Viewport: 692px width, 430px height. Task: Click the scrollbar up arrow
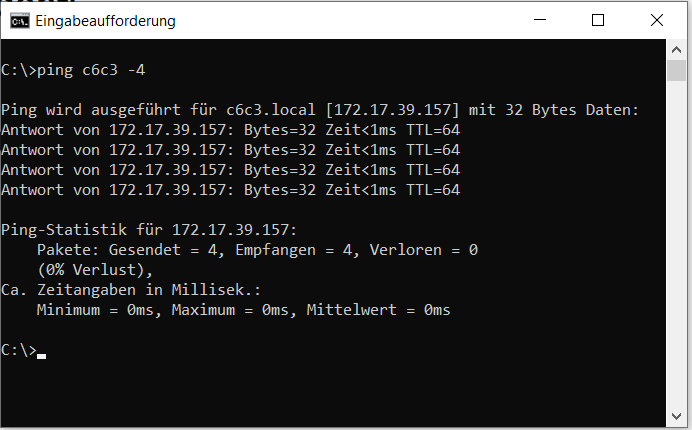[x=675, y=49]
